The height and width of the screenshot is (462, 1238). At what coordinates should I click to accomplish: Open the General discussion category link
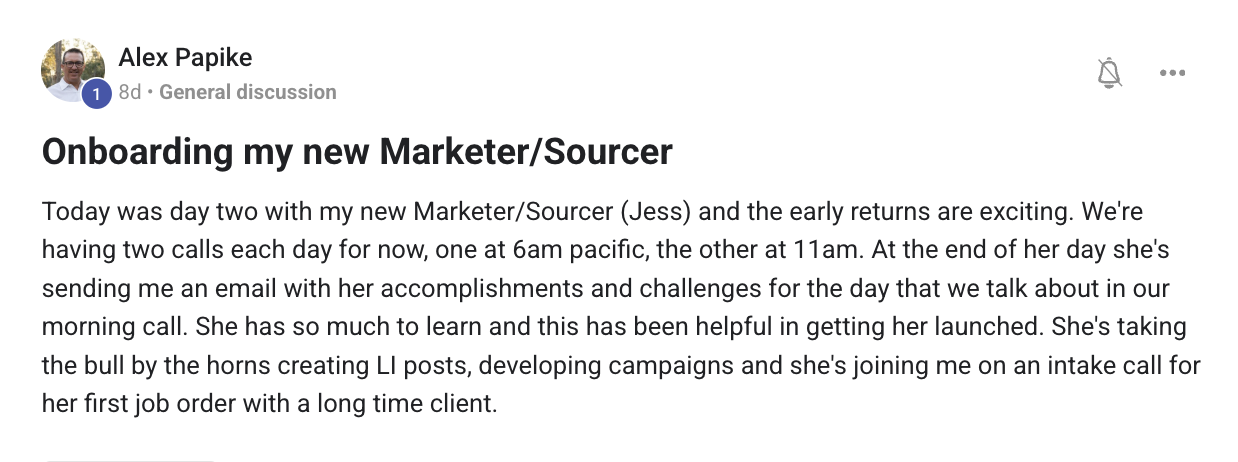point(248,93)
